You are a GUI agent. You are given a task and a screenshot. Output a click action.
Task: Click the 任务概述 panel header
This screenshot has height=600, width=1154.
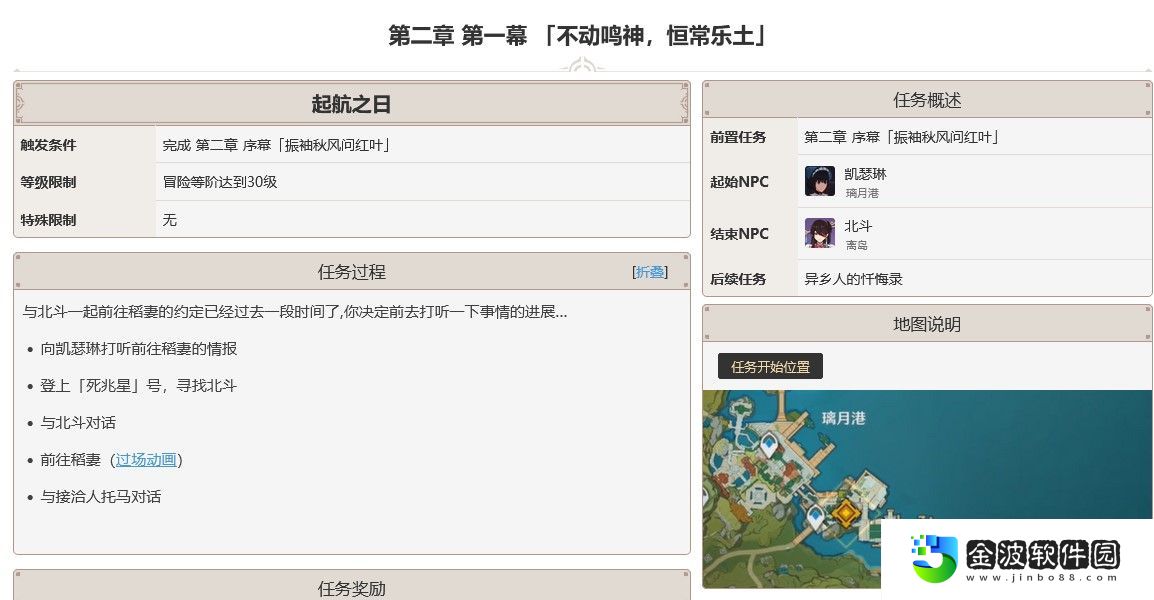[927, 100]
